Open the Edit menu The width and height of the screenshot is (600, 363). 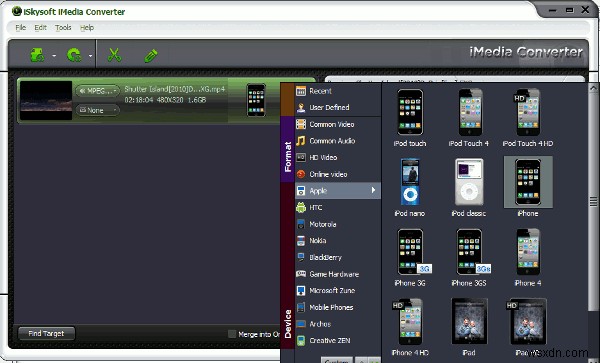pyautogui.click(x=41, y=28)
